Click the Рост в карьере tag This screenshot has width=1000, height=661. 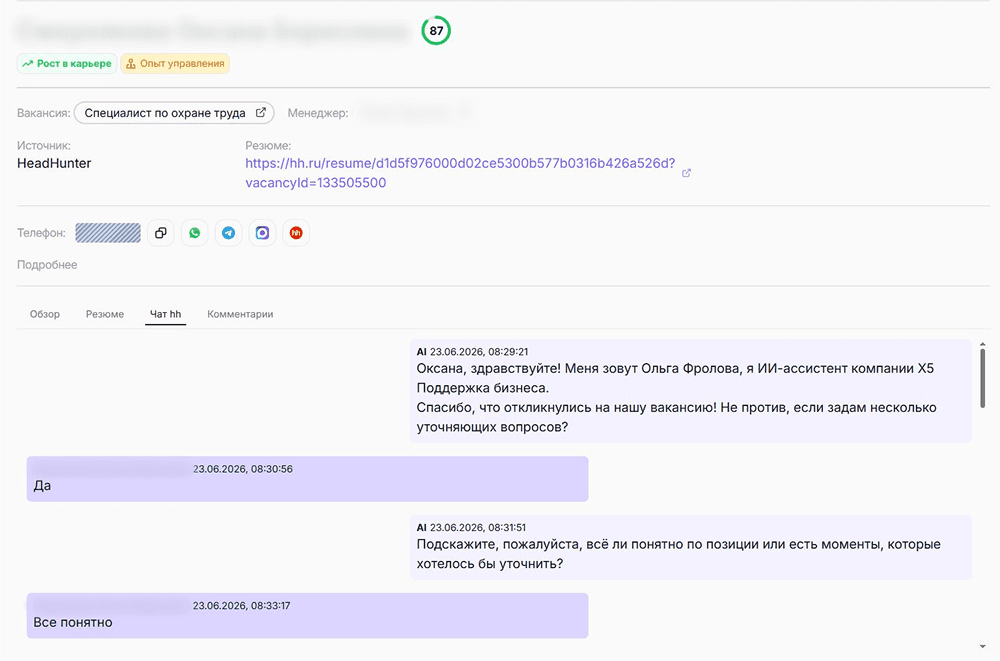click(67, 63)
